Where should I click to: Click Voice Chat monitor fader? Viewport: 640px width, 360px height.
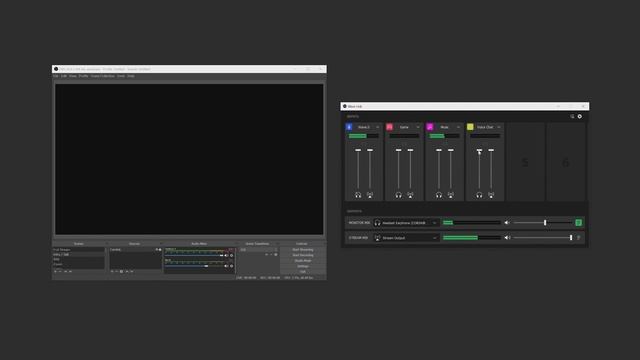point(479,169)
